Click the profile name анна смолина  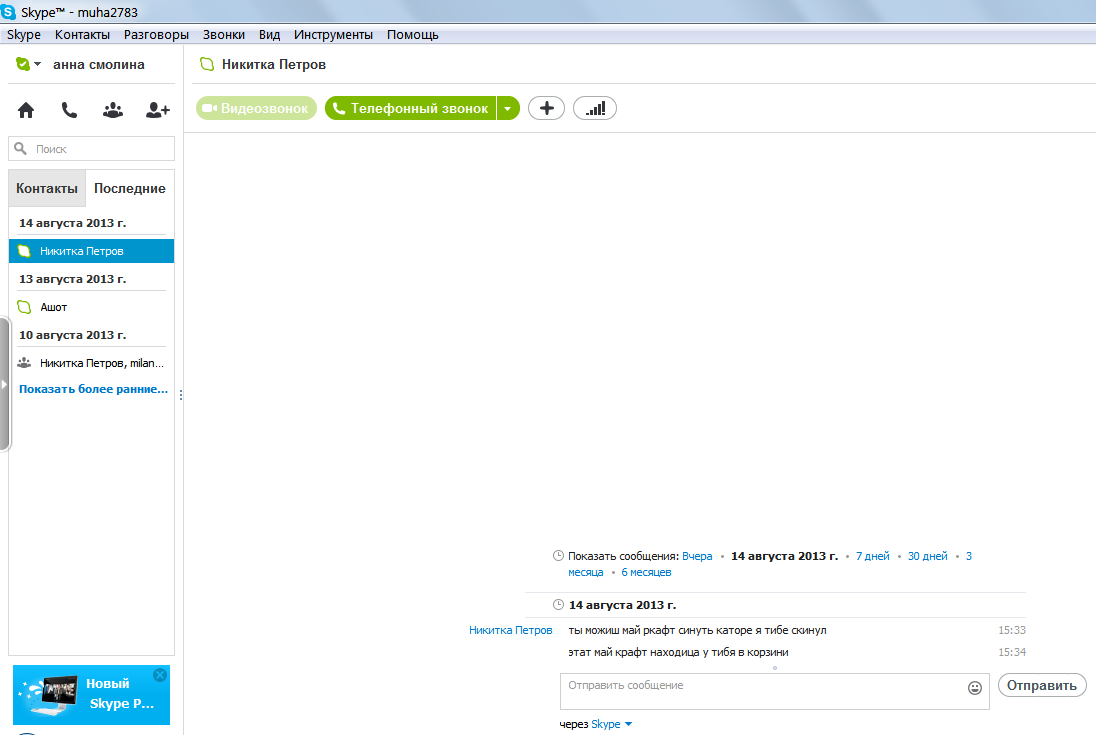pos(99,64)
